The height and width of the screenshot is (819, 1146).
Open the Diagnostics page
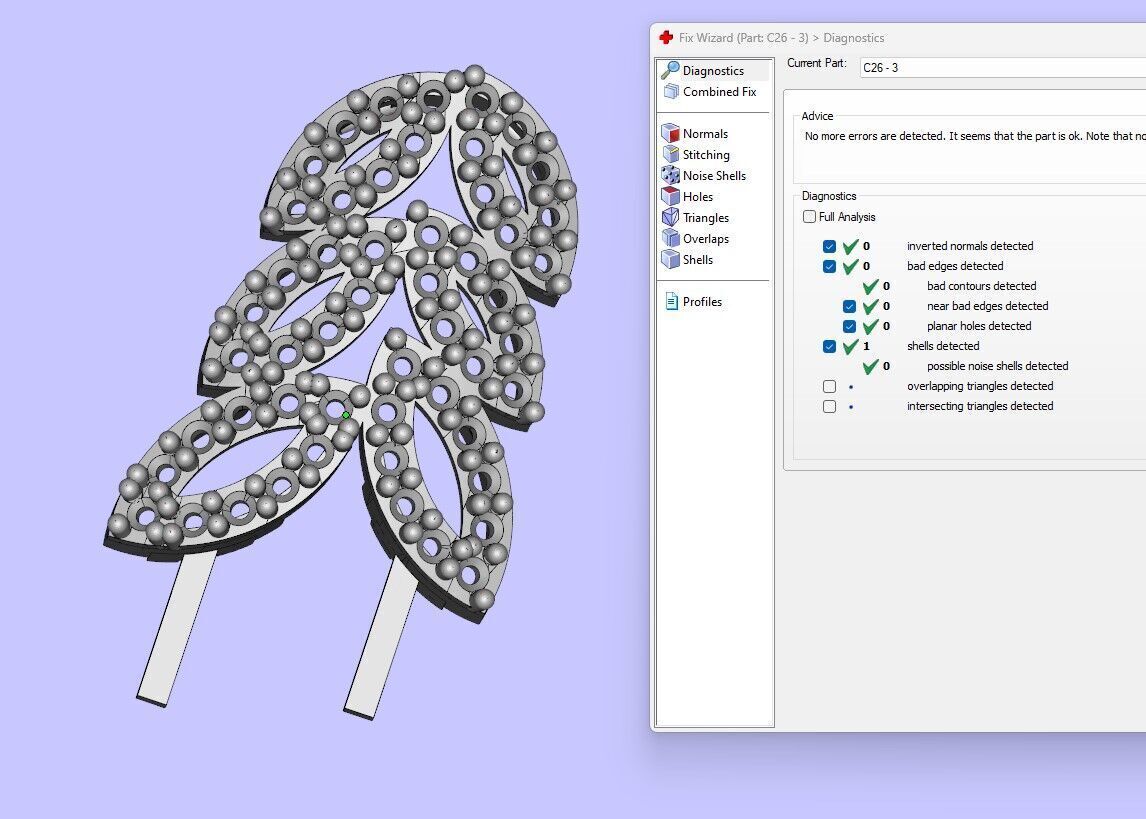coord(713,70)
